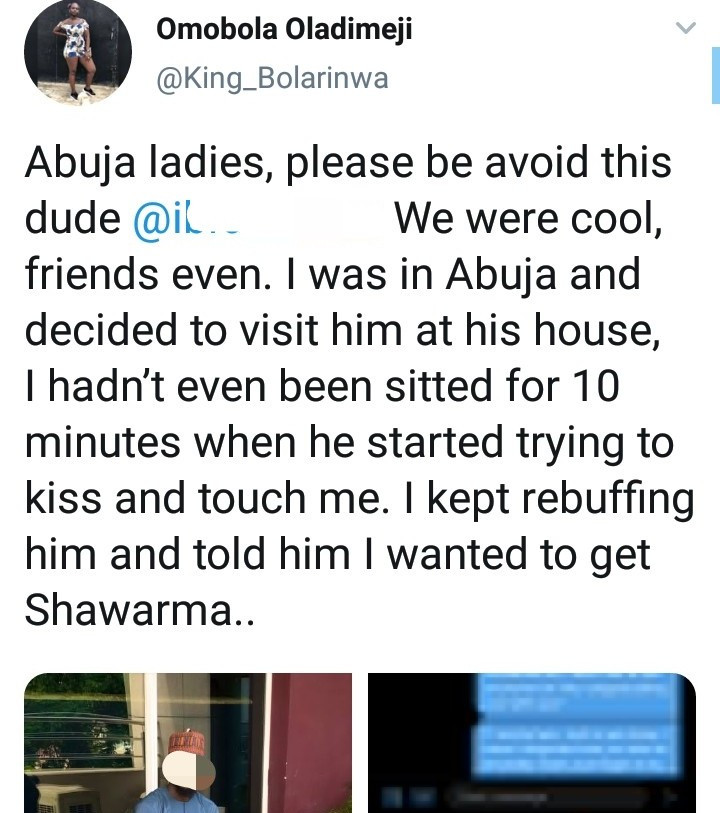The width and height of the screenshot is (720, 813).
Task: Open the left photo of man in cap
Action: pos(188,742)
